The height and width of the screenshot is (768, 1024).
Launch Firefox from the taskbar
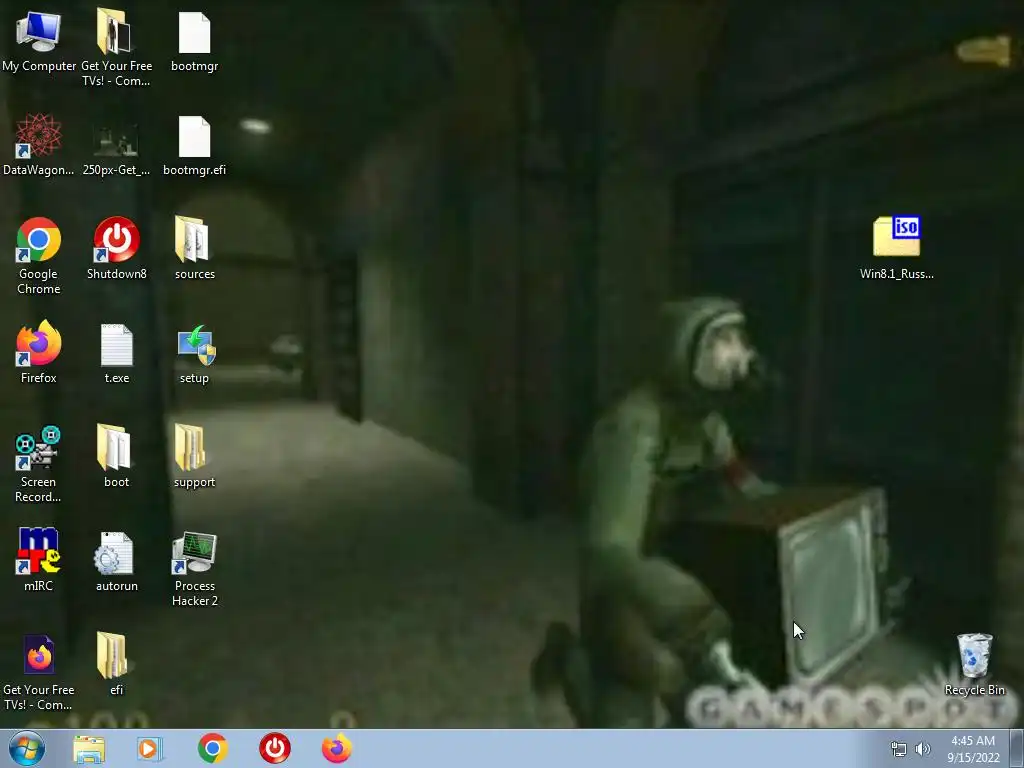point(337,748)
